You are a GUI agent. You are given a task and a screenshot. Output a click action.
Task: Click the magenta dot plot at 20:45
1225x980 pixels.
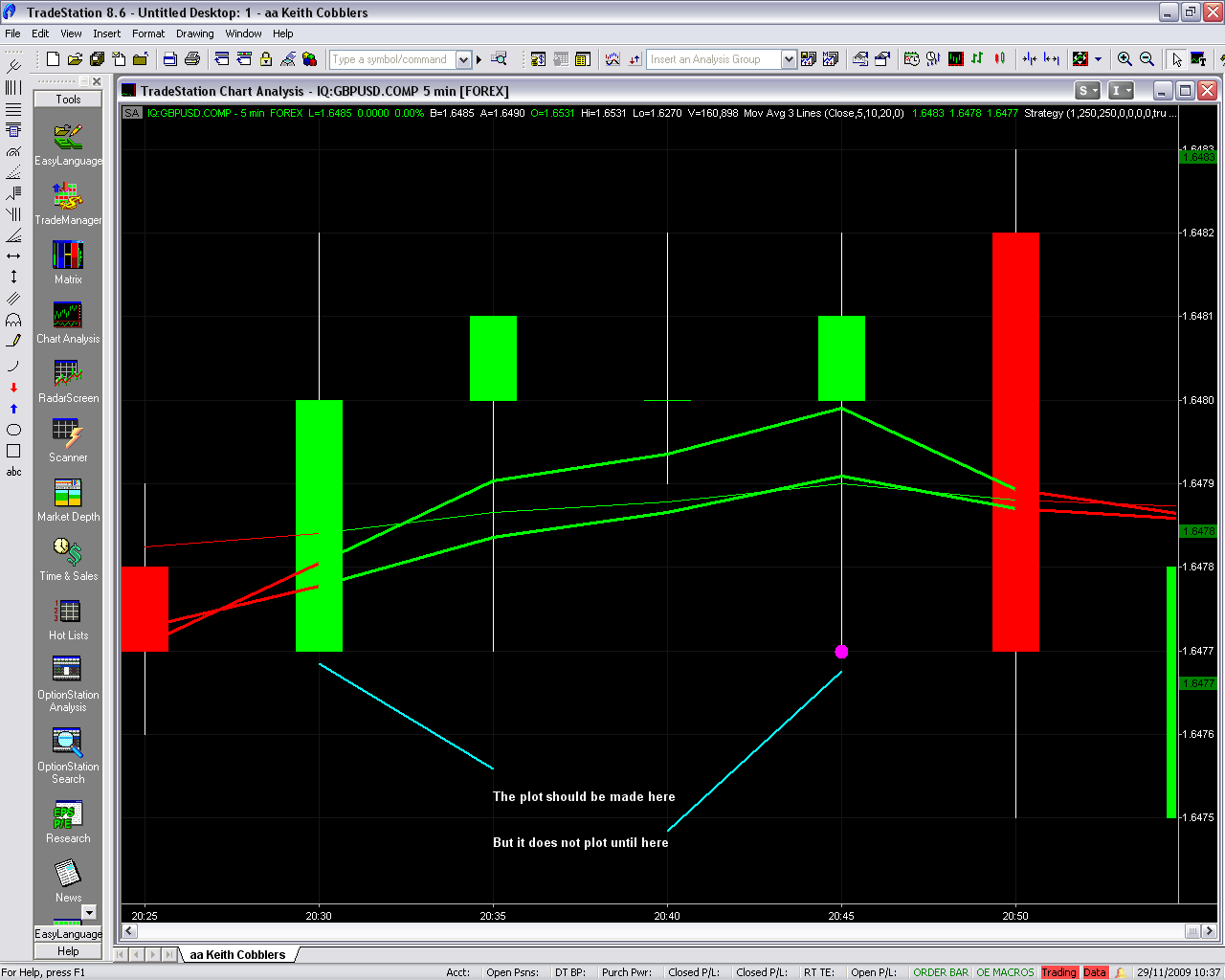[x=841, y=652]
